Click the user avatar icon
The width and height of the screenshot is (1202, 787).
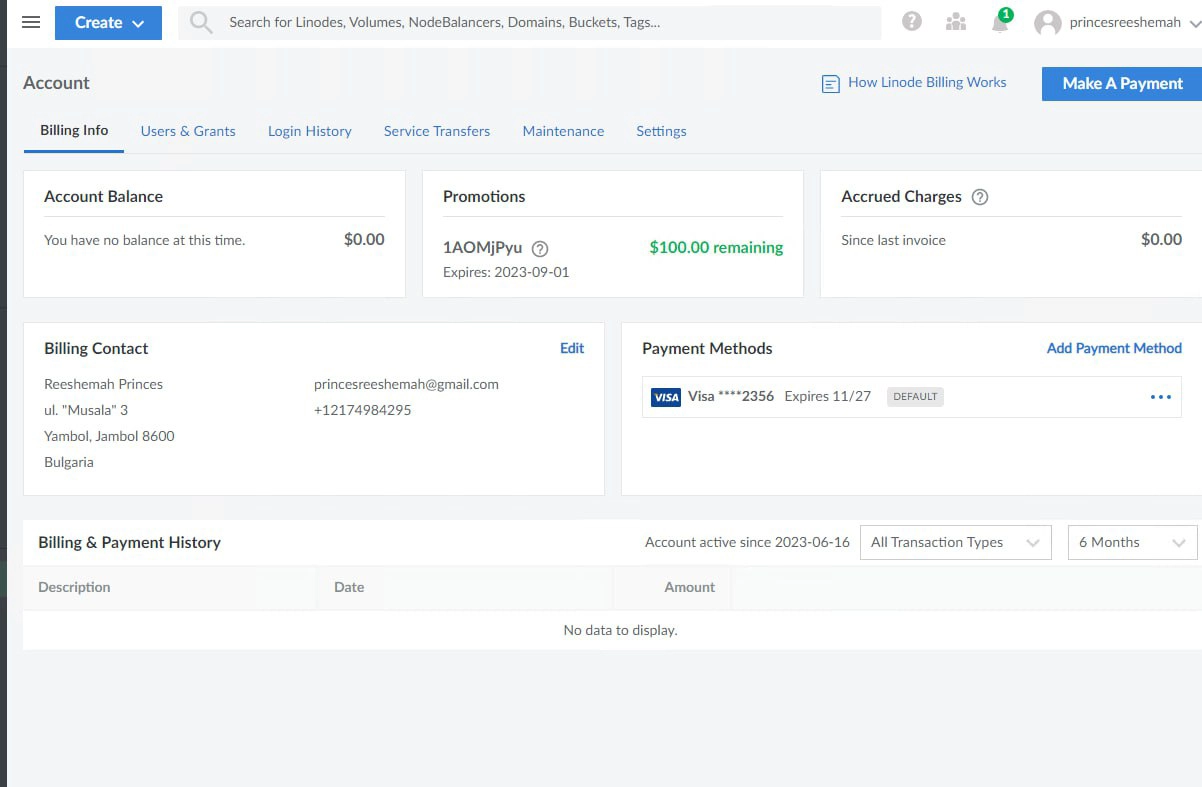coord(1047,23)
